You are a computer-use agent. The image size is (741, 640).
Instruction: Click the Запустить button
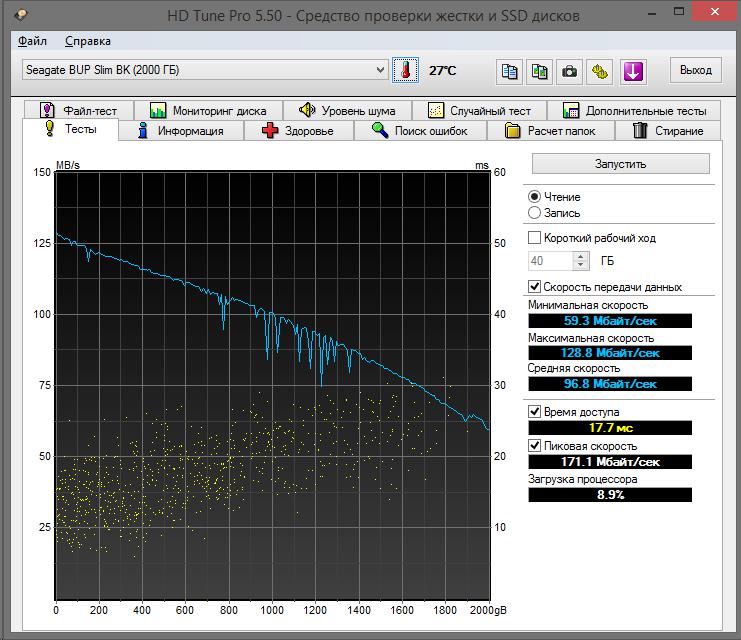pos(620,164)
